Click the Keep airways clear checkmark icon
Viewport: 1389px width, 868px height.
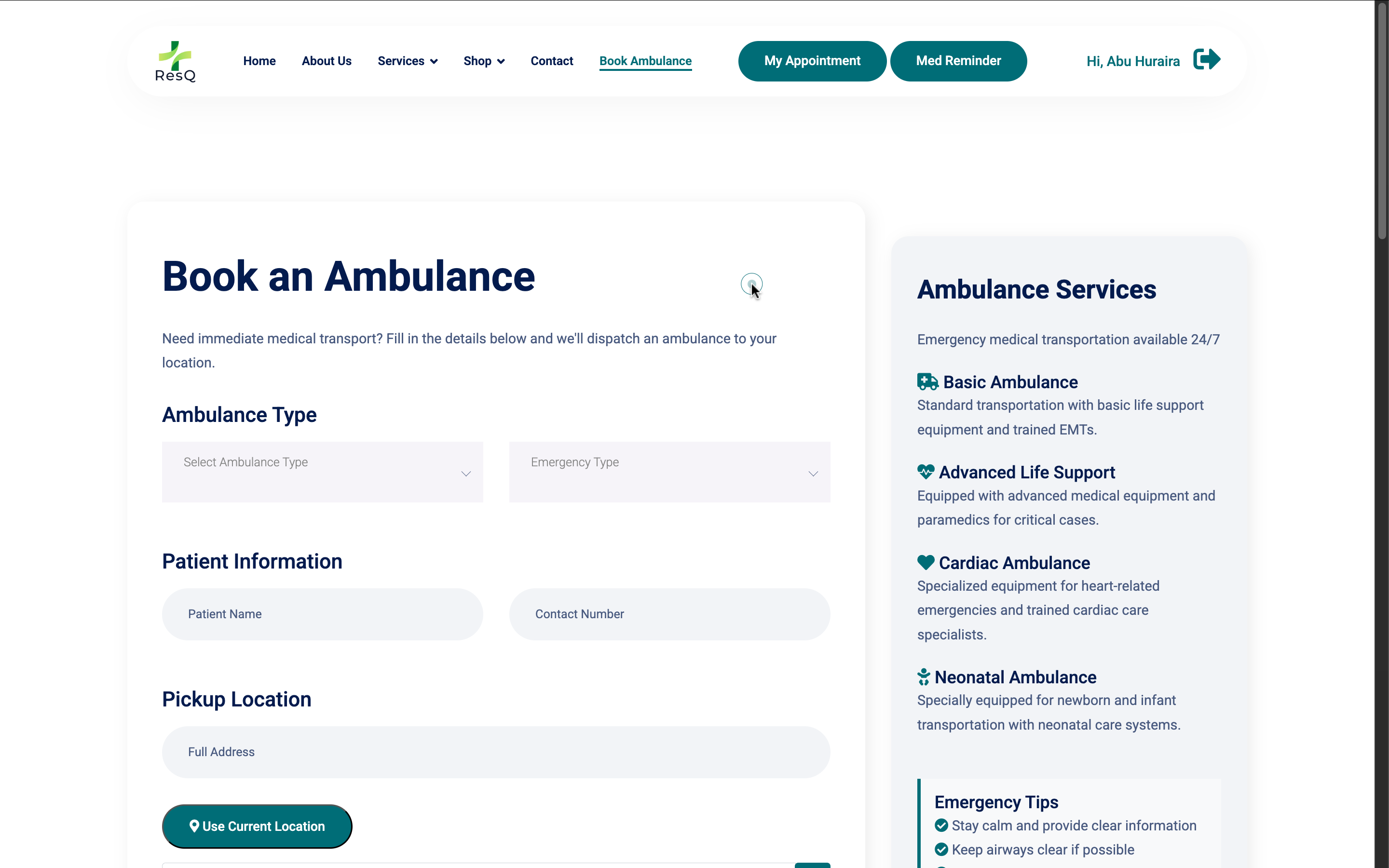(941, 850)
